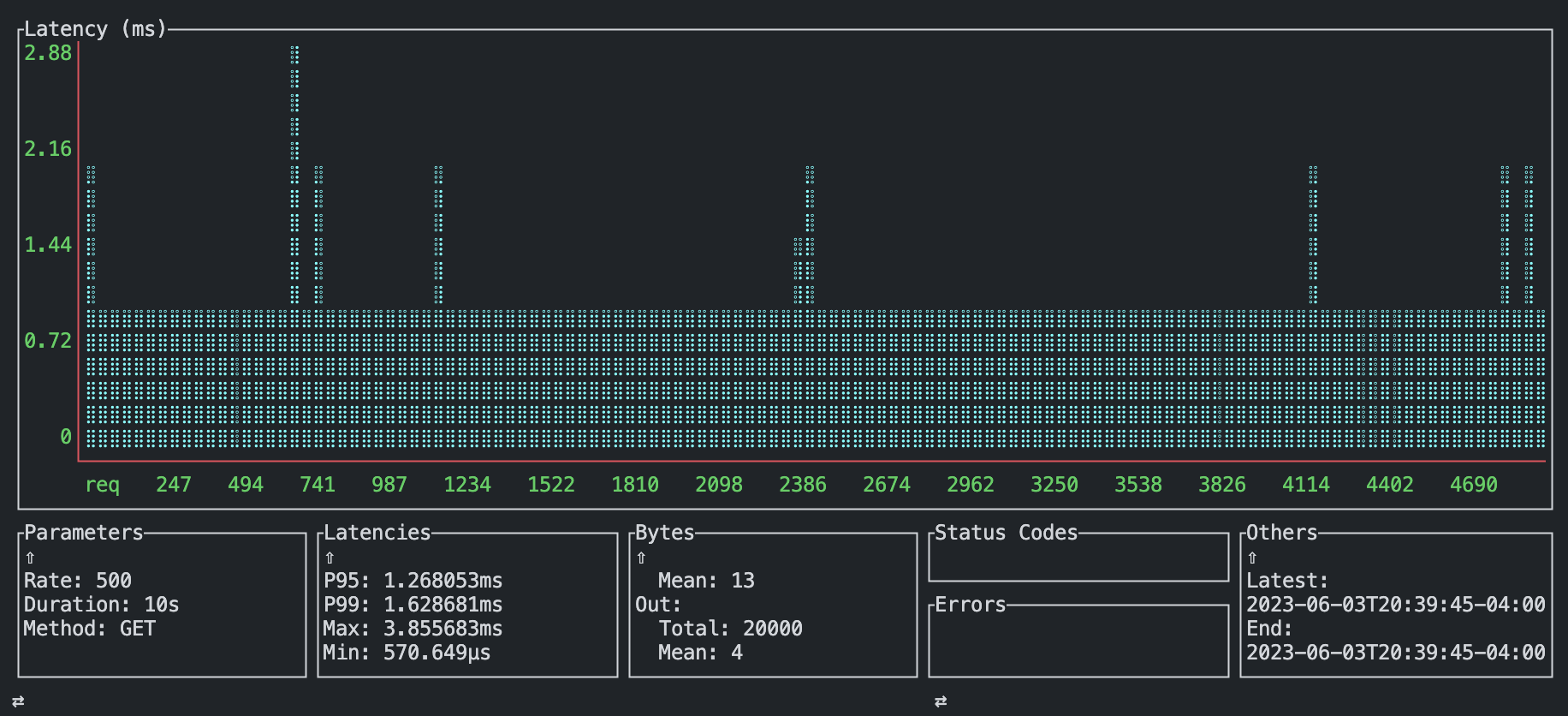The image size is (1568, 716).
Task: Click the 2098 x-axis label
Action: tap(719, 485)
